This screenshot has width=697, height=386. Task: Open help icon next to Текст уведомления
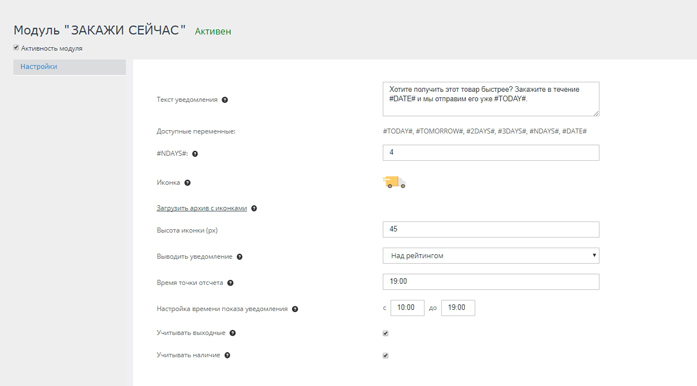click(225, 100)
